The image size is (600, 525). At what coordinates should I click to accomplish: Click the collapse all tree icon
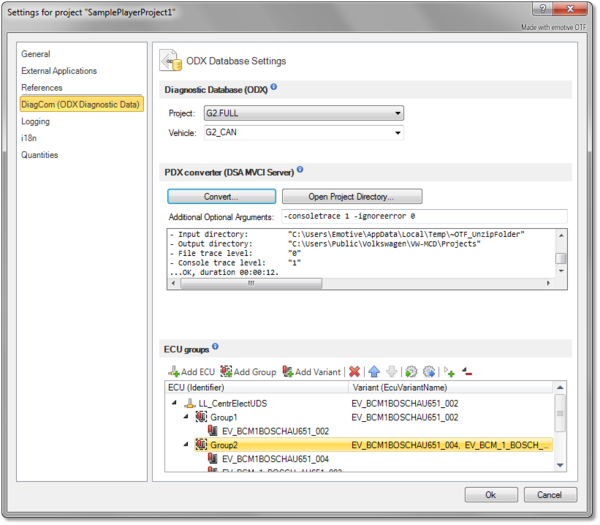(467, 372)
